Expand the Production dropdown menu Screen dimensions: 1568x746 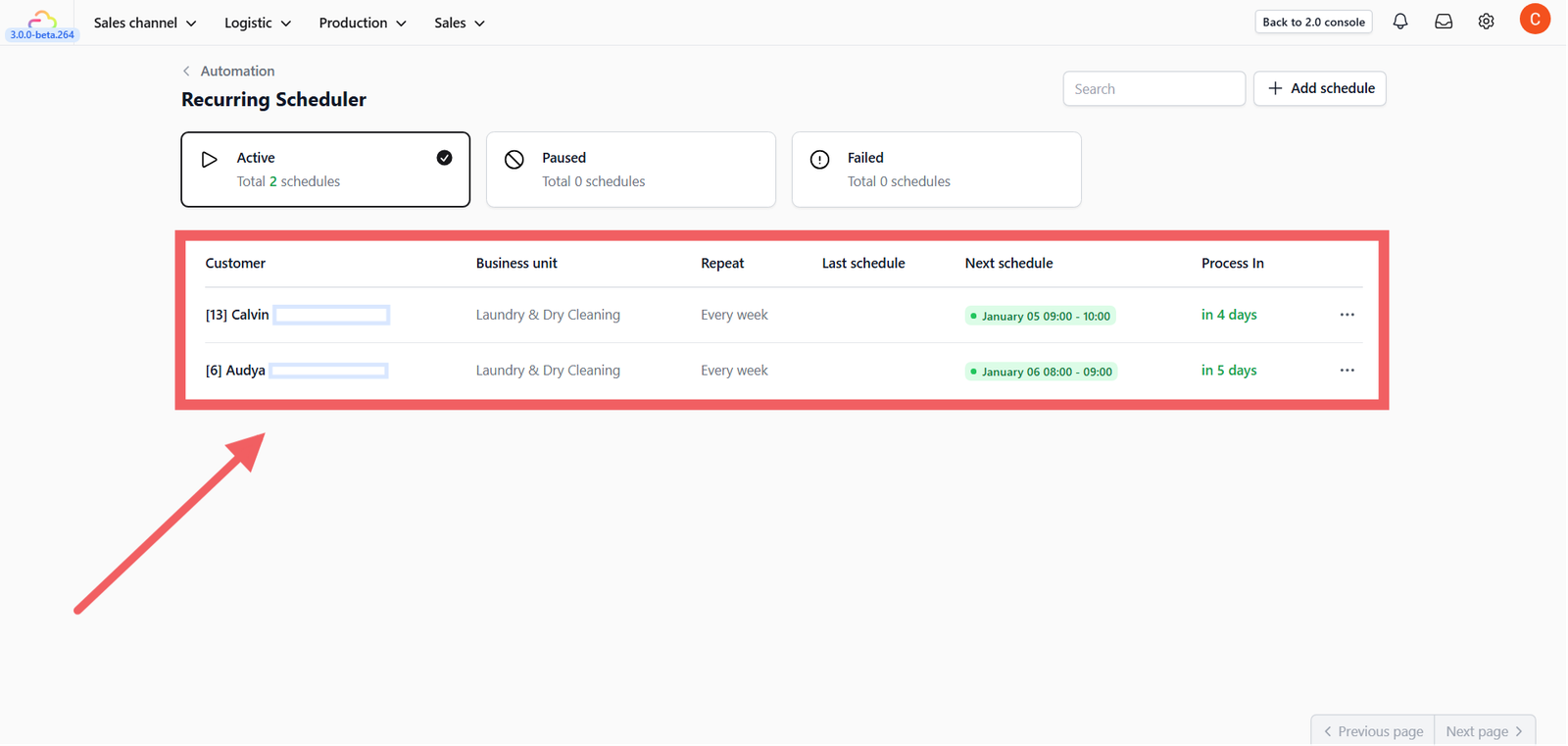363,23
